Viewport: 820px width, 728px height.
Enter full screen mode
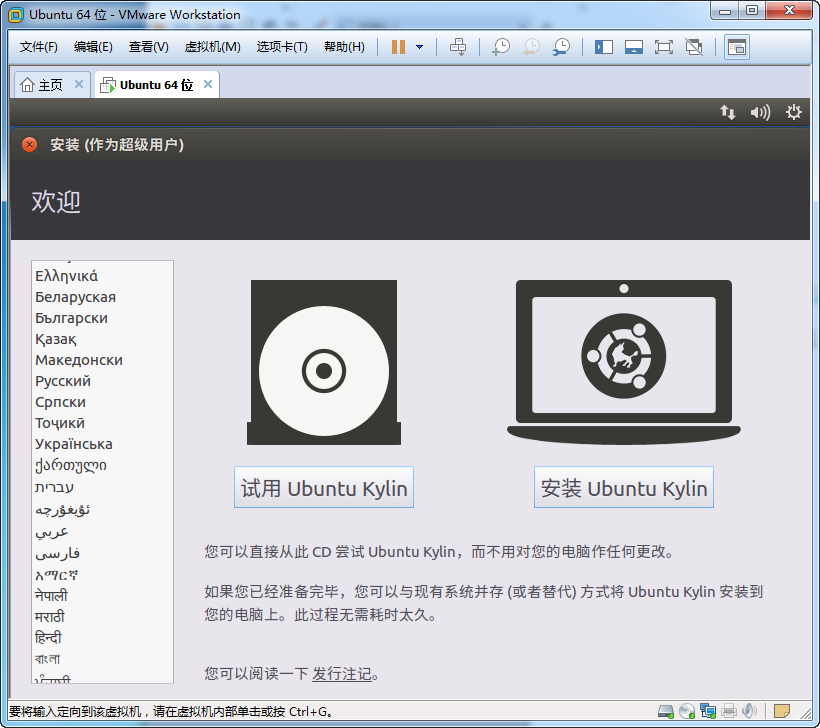coord(664,47)
